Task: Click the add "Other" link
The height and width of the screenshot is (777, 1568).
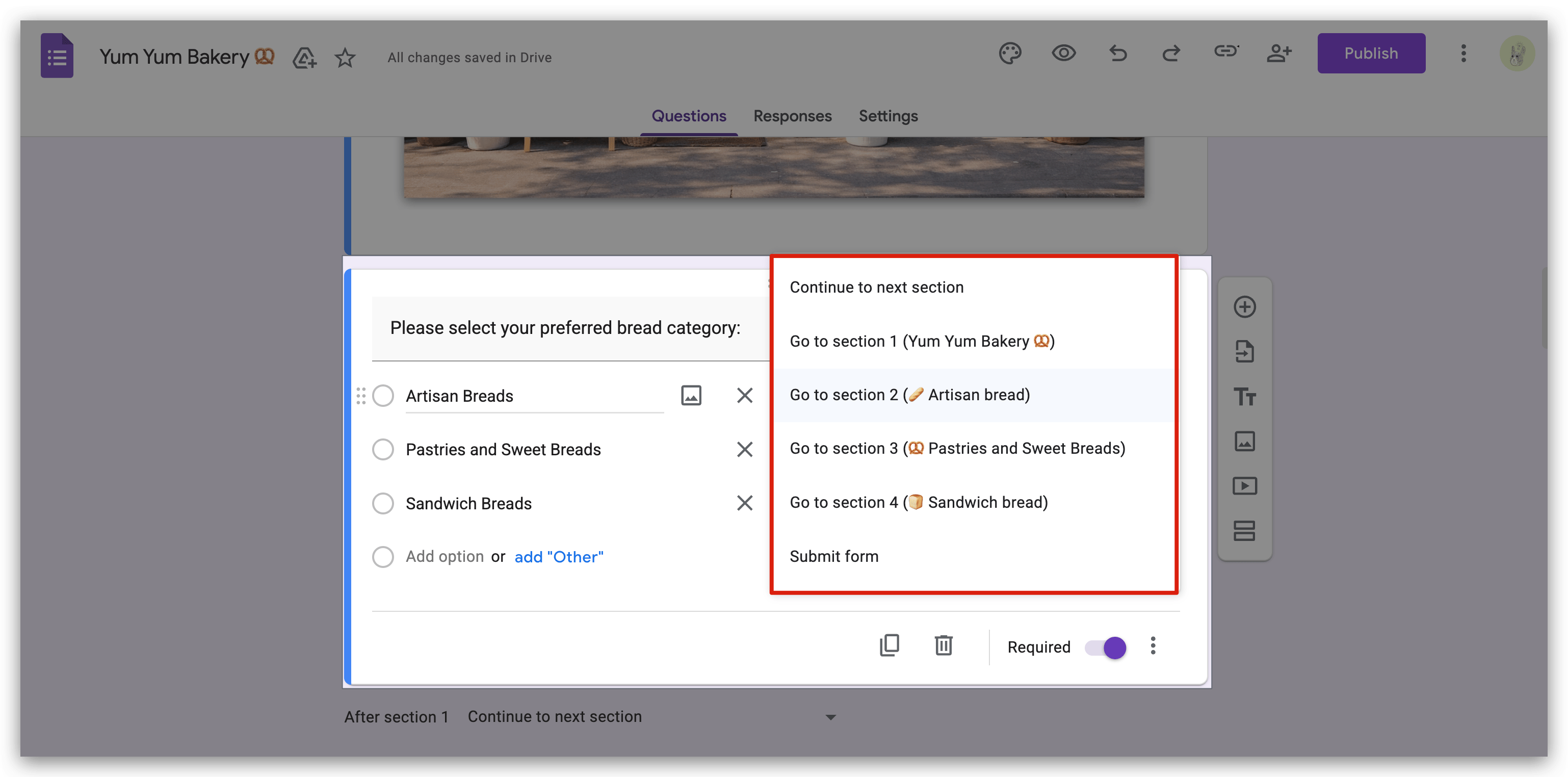Action: click(x=559, y=557)
